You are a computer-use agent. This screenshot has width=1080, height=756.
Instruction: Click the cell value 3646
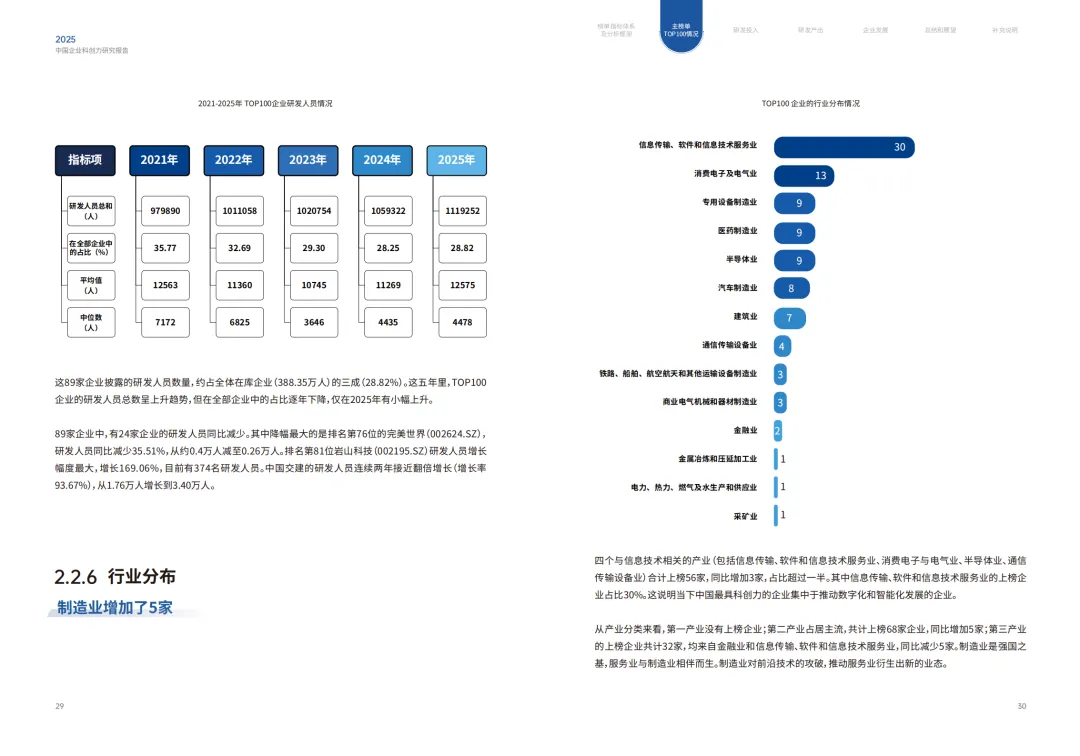click(314, 322)
